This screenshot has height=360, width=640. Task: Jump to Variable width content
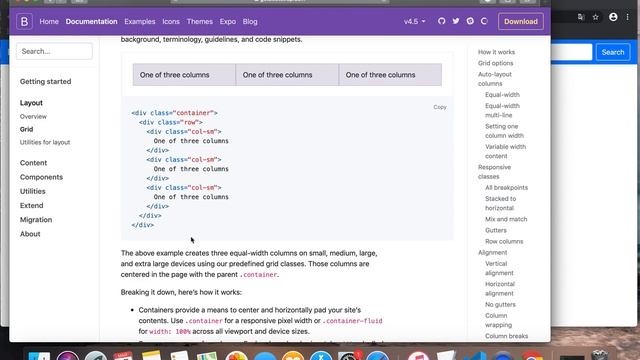tap(505, 151)
